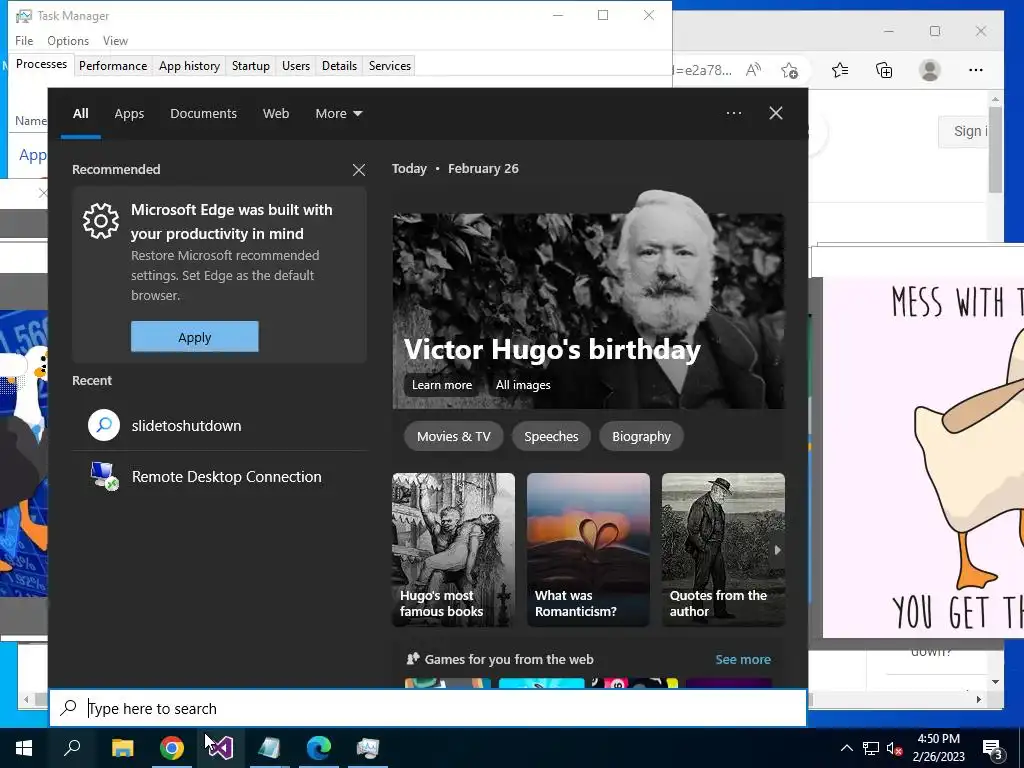This screenshot has width=1024, height=768.
Task: Open Edge Collections icon
Action: pos(884,70)
